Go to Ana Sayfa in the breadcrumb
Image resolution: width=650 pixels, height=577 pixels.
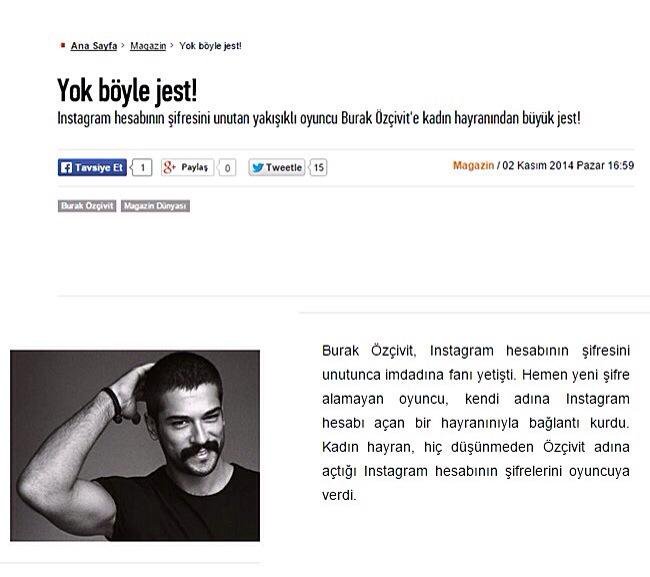click(x=94, y=46)
